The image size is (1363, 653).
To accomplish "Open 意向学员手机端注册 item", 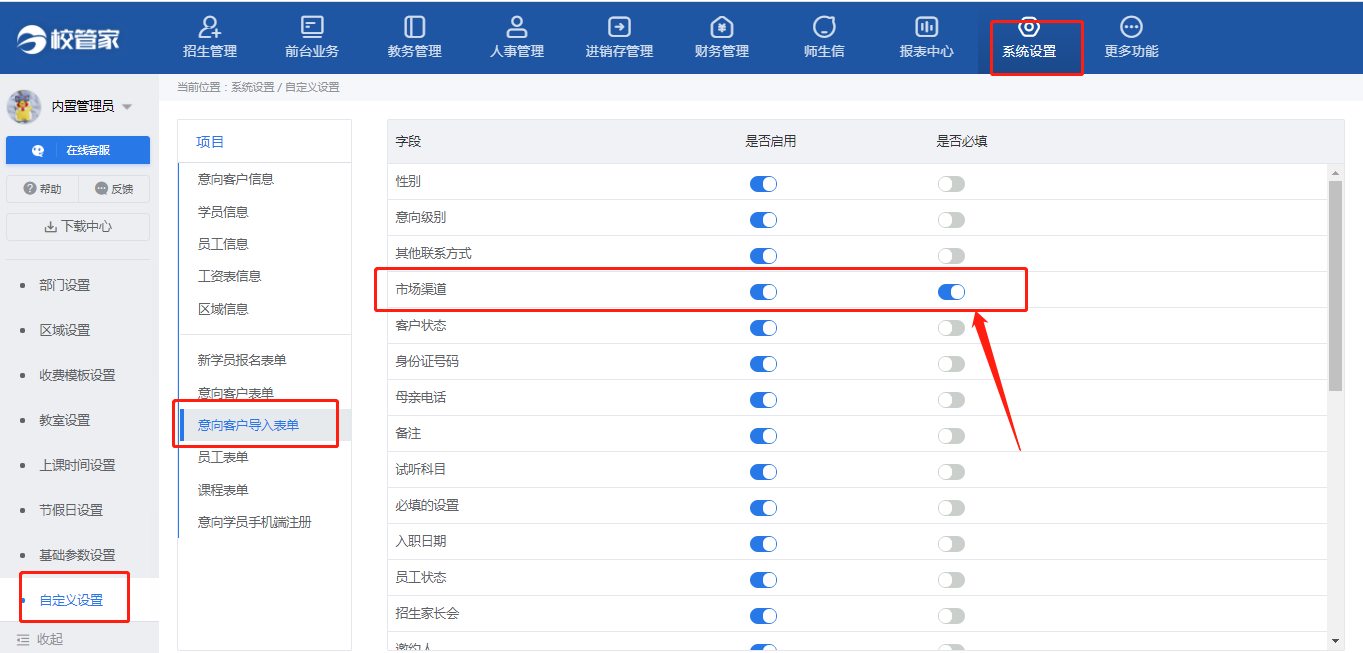I will click(x=255, y=522).
